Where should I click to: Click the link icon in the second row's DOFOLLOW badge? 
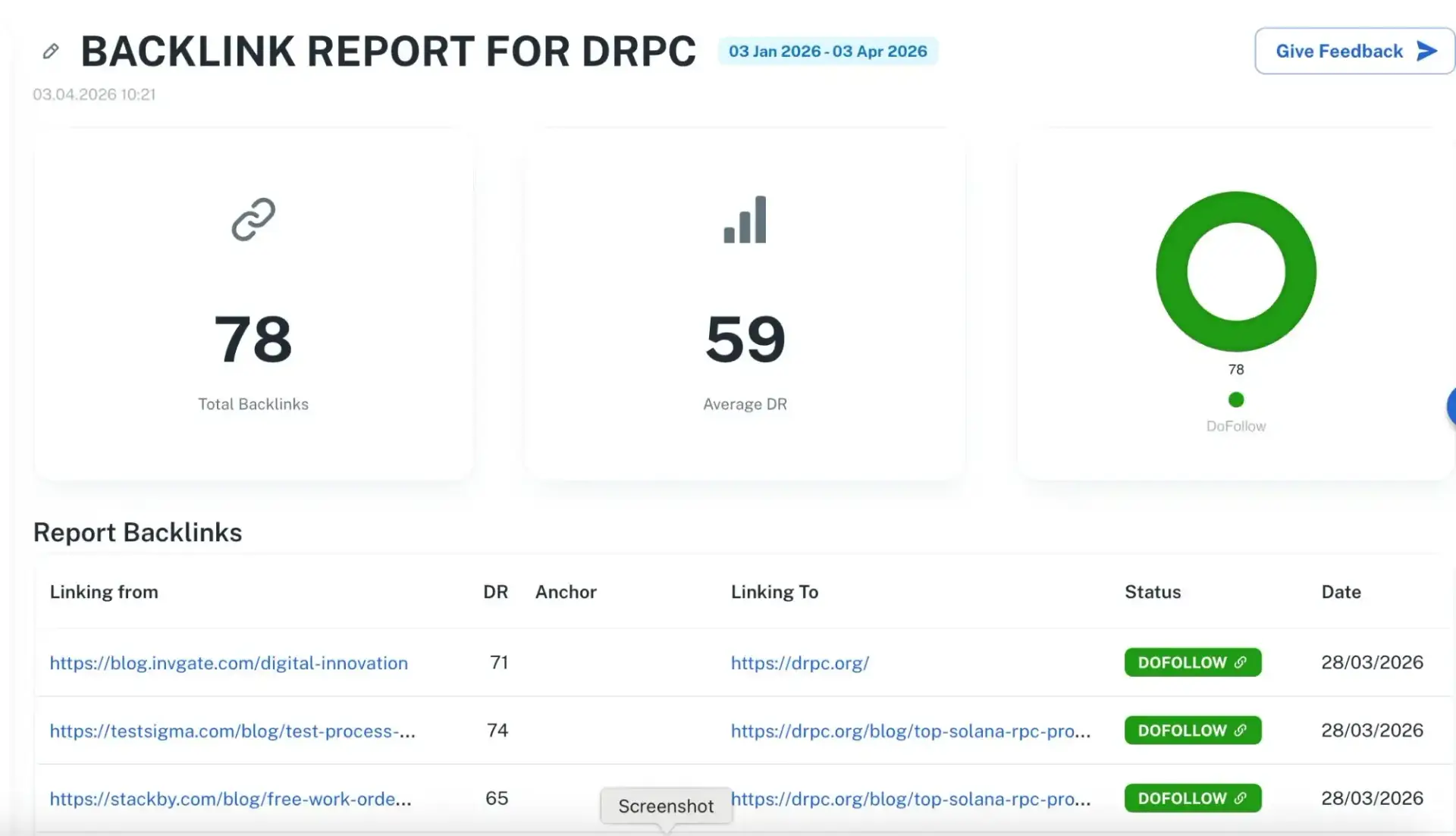1241,730
